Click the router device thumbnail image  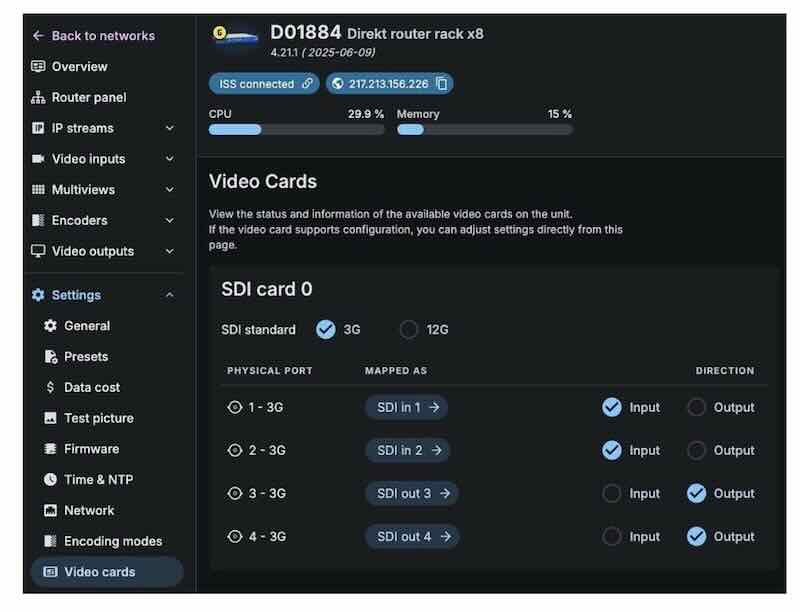click(x=236, y=35)
